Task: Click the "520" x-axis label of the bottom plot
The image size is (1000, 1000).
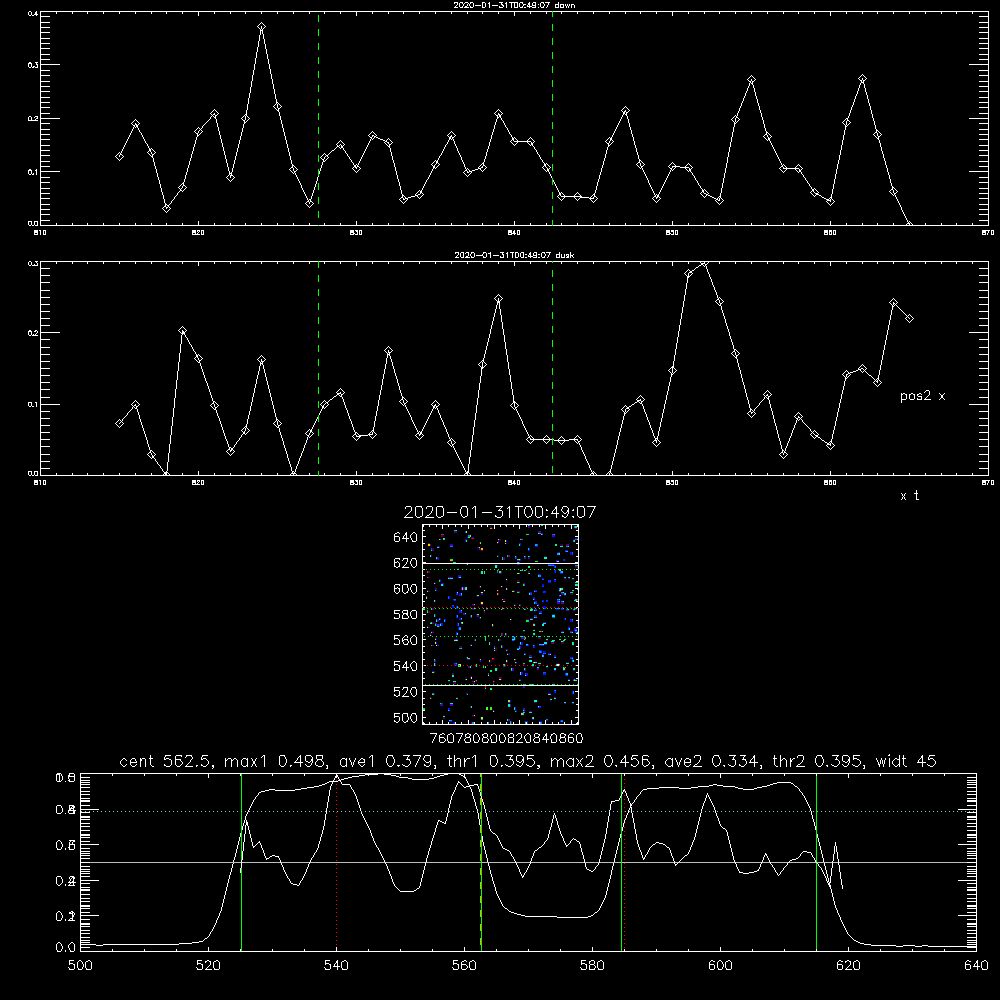Action: tap(208, 966)
